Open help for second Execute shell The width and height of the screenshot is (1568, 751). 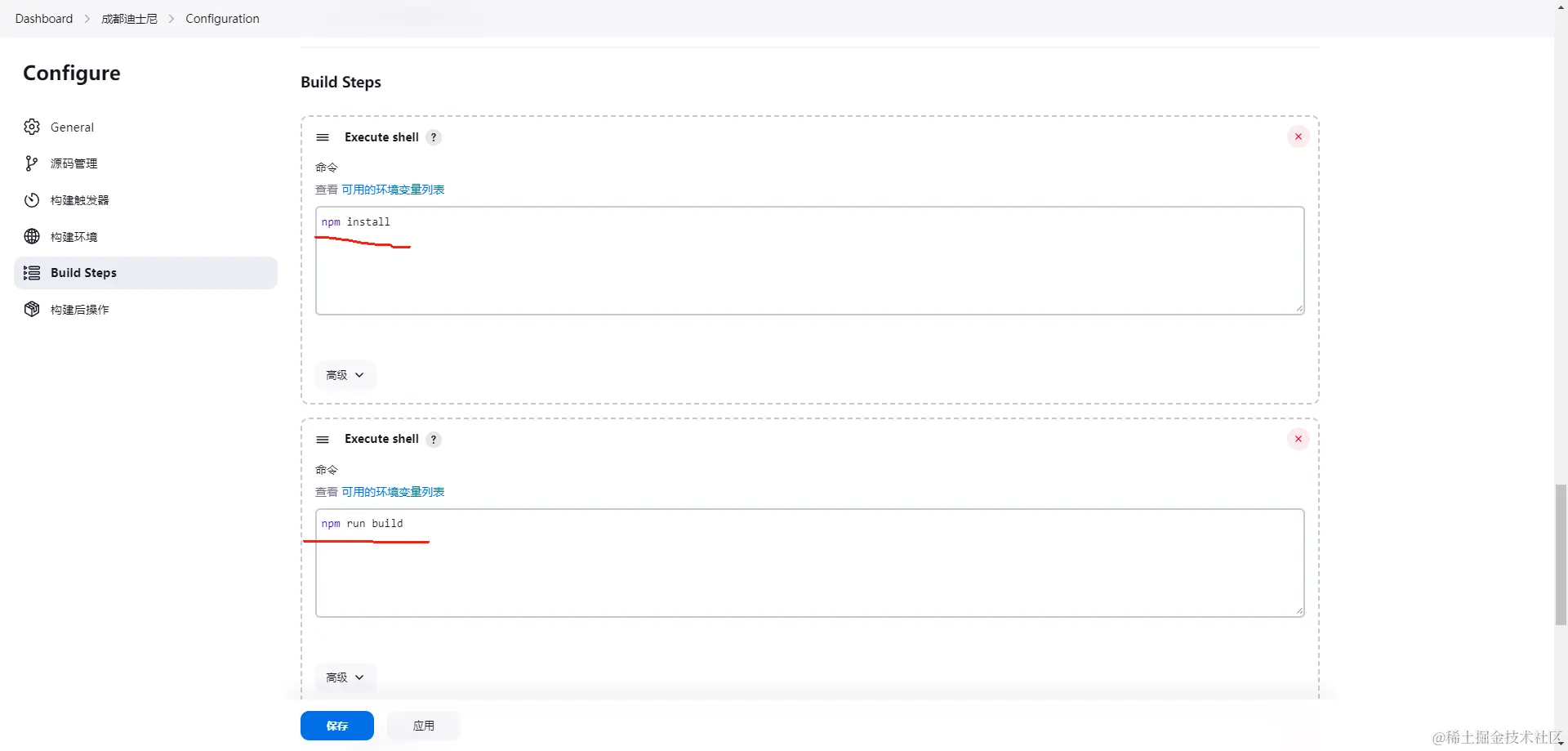point(434,440)
